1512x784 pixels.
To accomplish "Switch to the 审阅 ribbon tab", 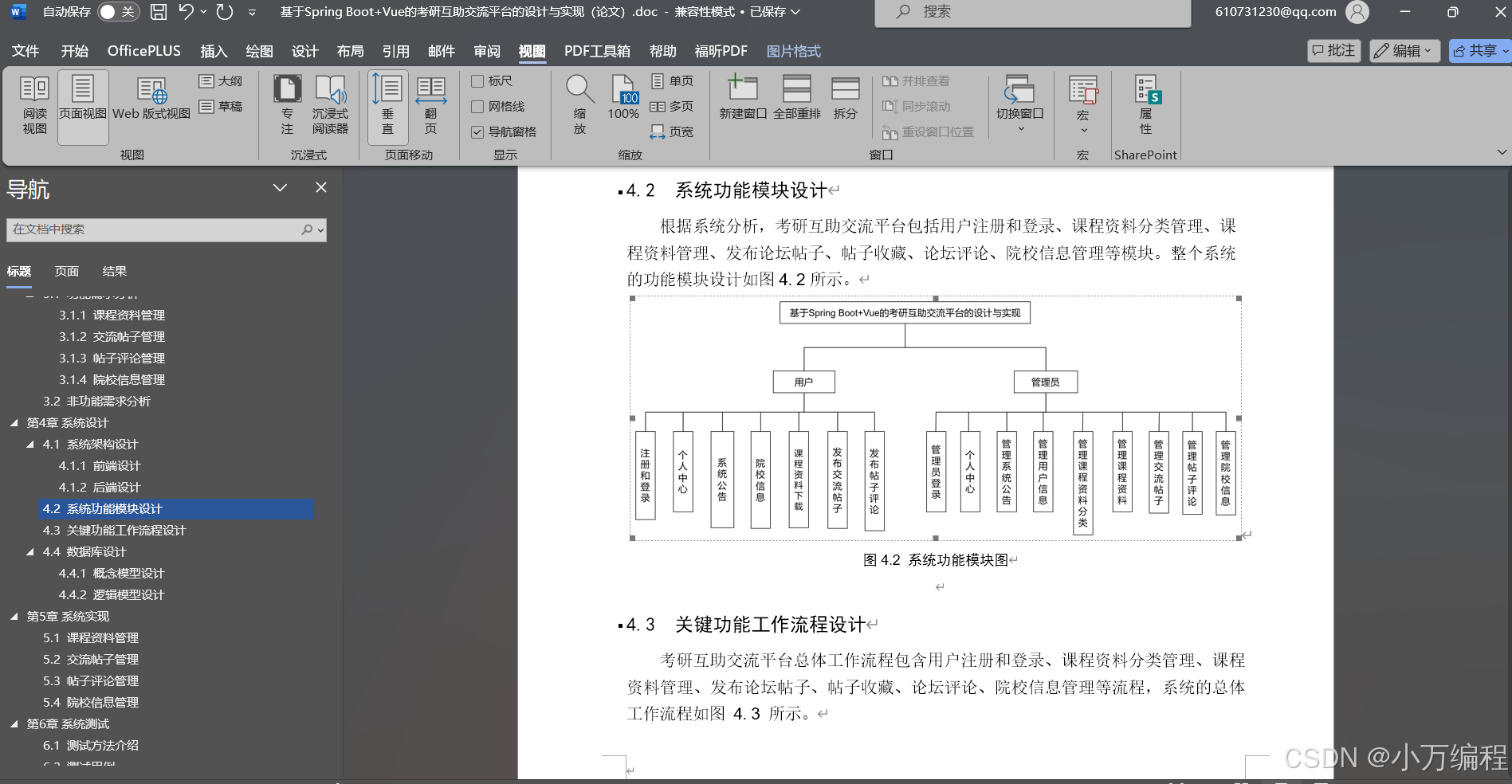I will (x=487, y=51).
